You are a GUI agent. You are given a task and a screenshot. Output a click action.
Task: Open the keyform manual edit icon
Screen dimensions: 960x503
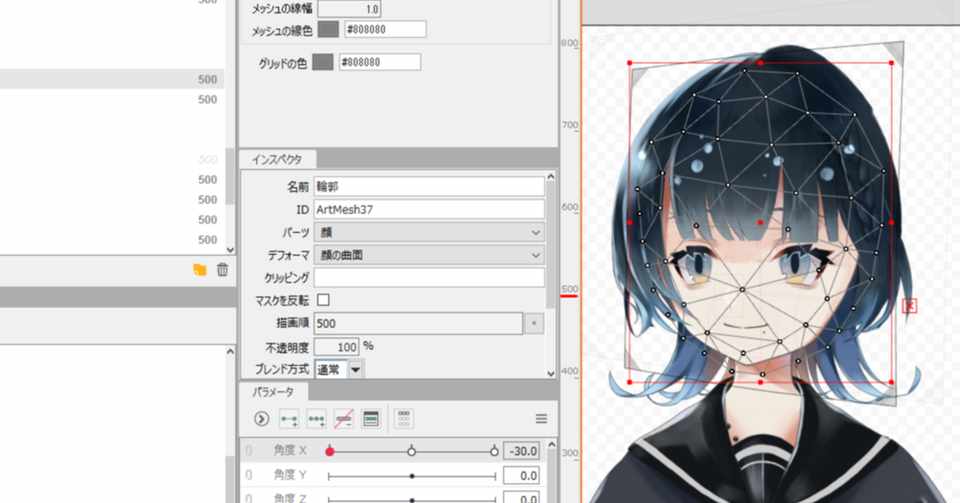point(371,419)
